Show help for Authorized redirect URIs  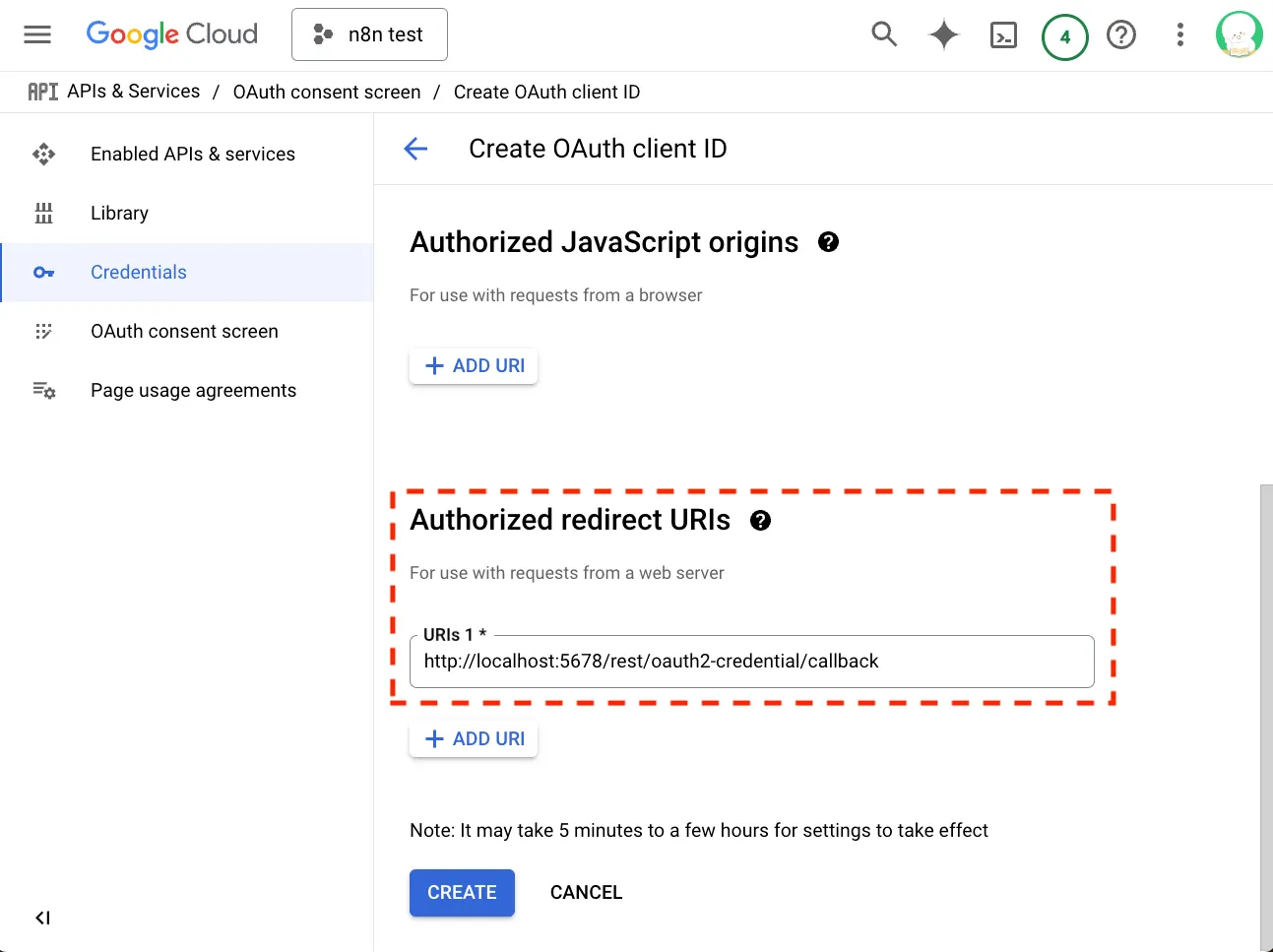(x=760, y=521)
